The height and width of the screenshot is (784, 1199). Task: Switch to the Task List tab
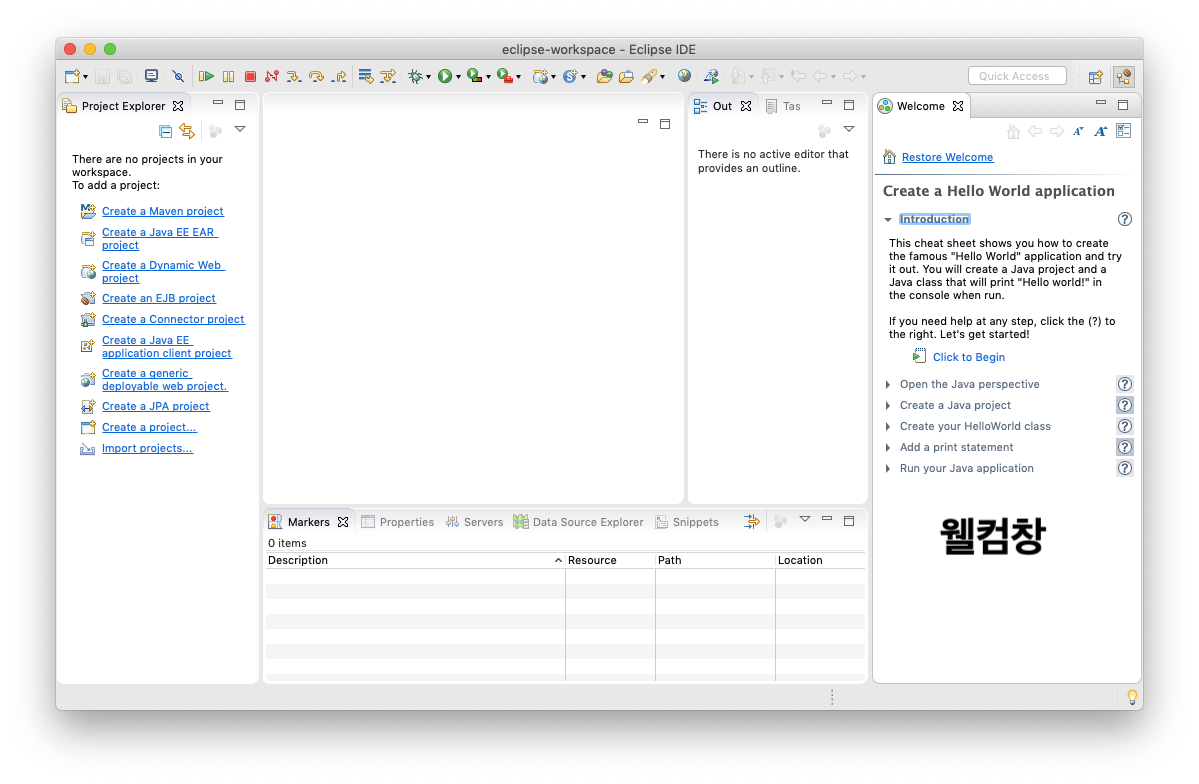[x=783, y=106]
